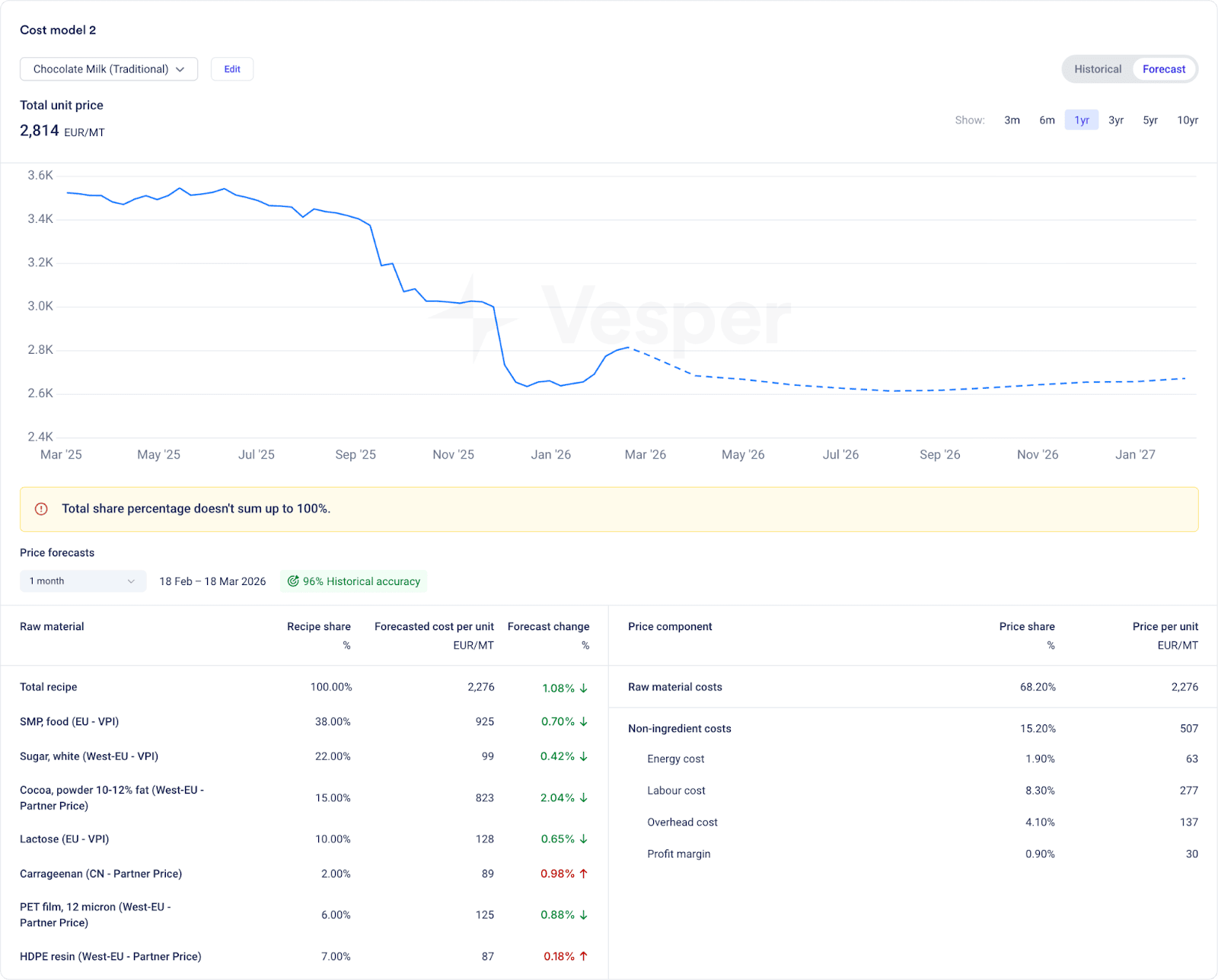Show the 3m time range

[x=1012, y=120]
